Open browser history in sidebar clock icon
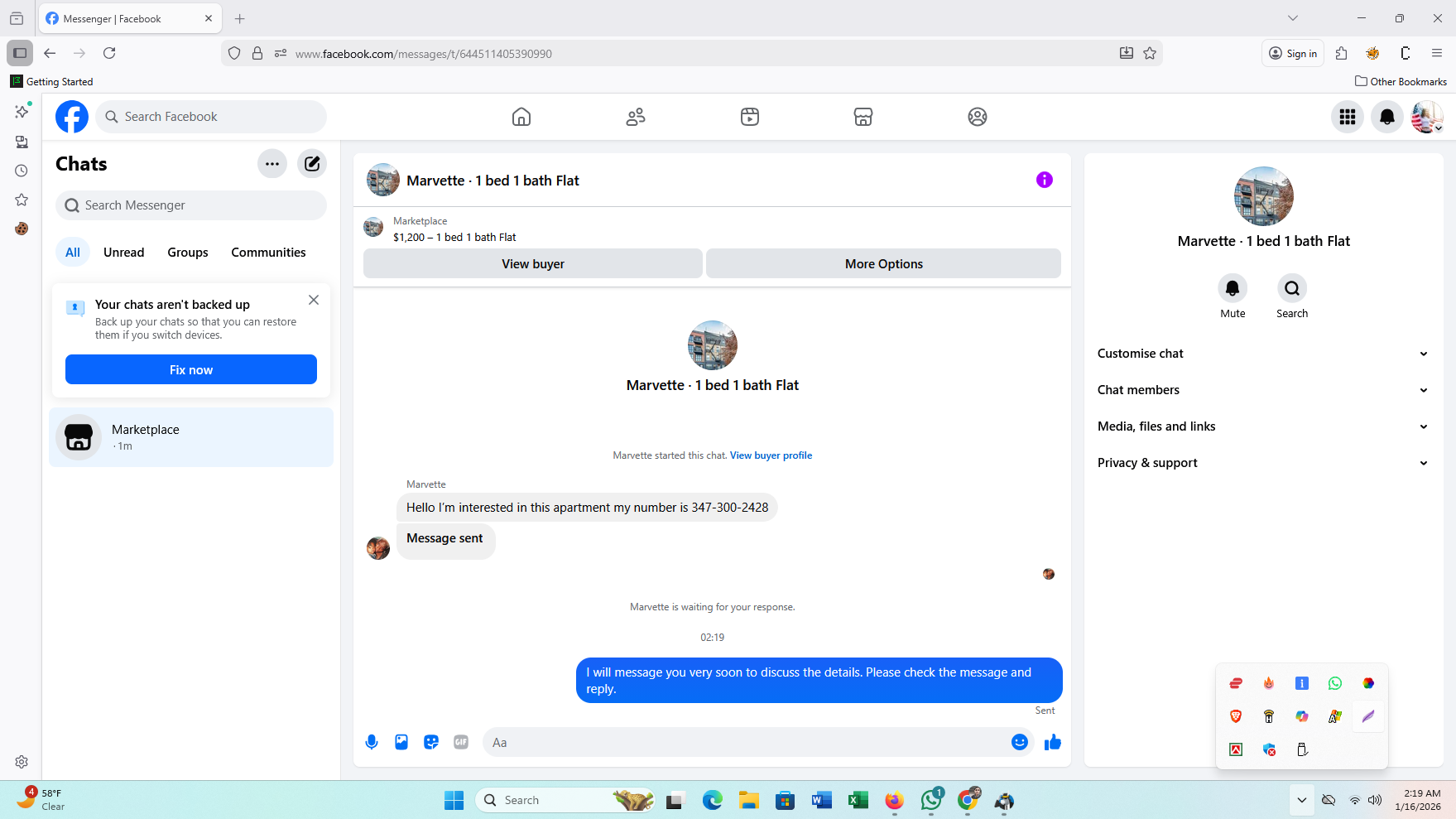1456x819 pixels. 22,171
